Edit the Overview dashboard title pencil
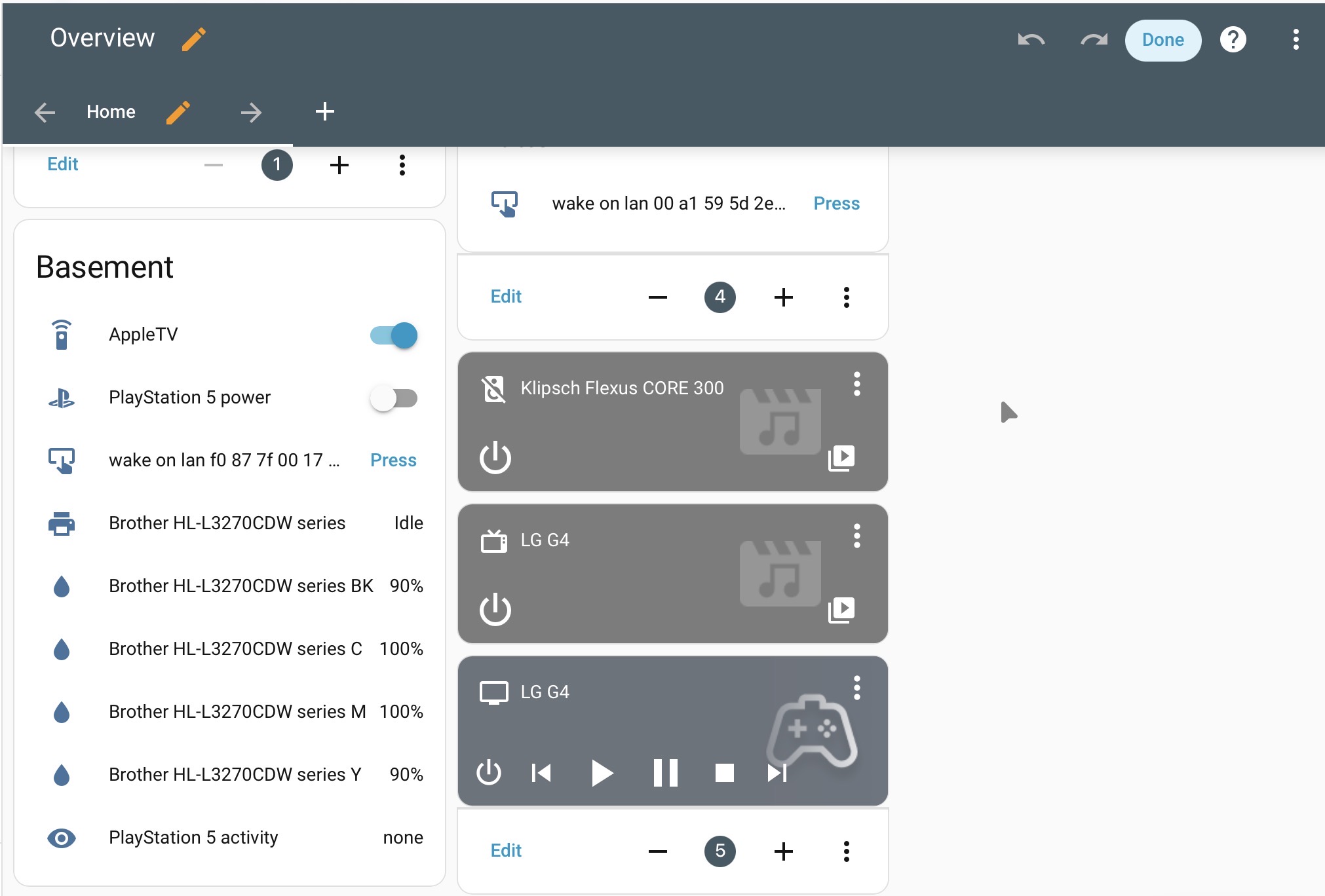1325x896 pixels. tap(193, 39)
